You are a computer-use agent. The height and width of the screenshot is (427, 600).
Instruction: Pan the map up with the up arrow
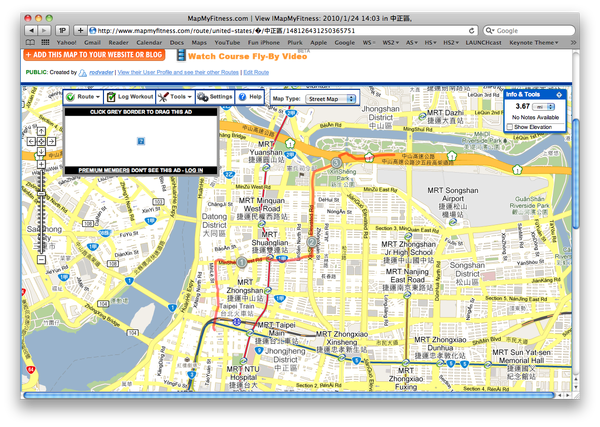[41, 132]
